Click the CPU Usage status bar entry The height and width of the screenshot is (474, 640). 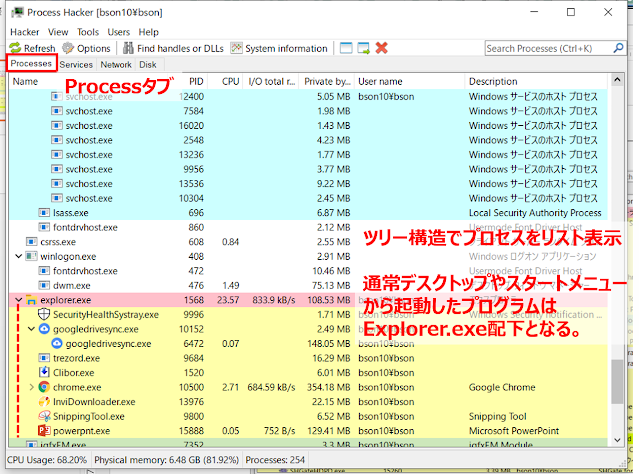(x=47, y=460)
